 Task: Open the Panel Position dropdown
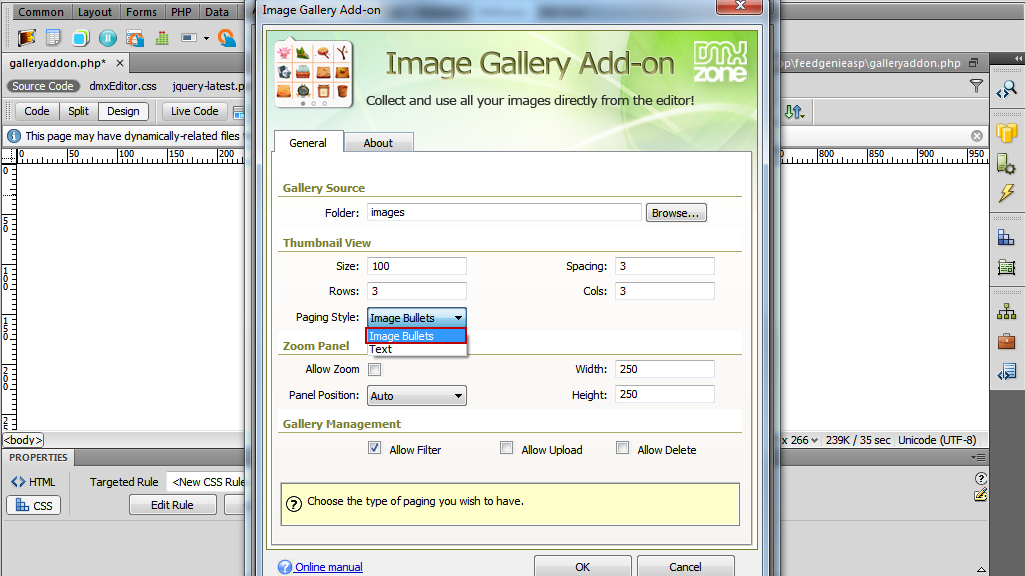click(416, 396)
